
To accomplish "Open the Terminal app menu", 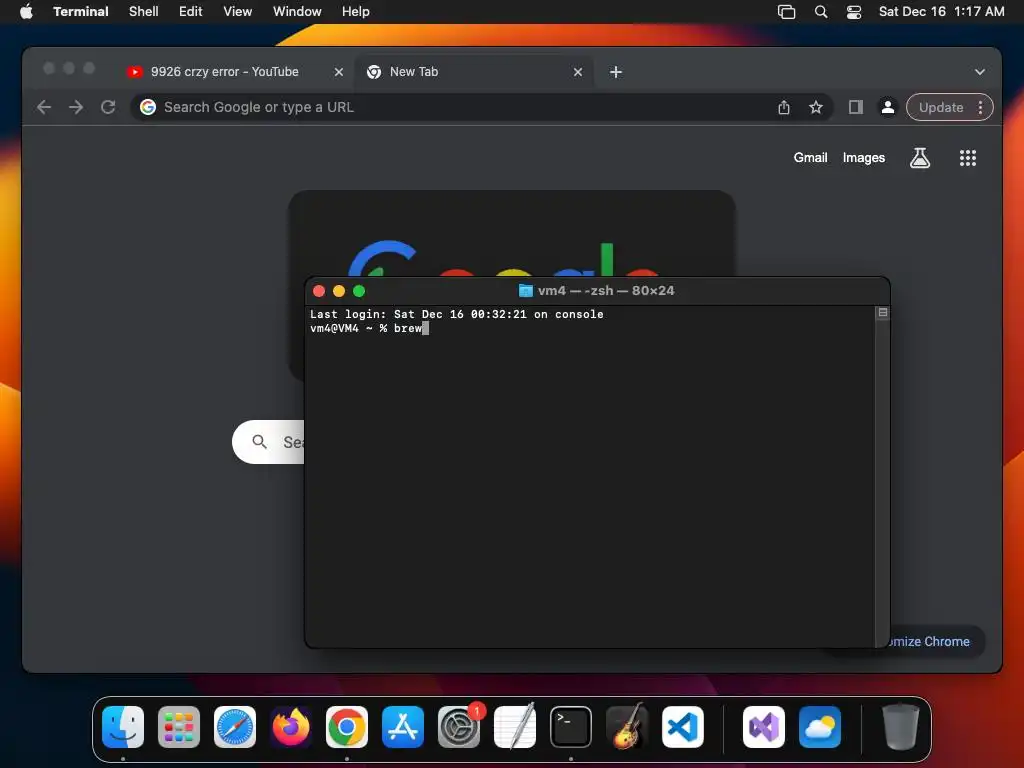I will [81, 12].
